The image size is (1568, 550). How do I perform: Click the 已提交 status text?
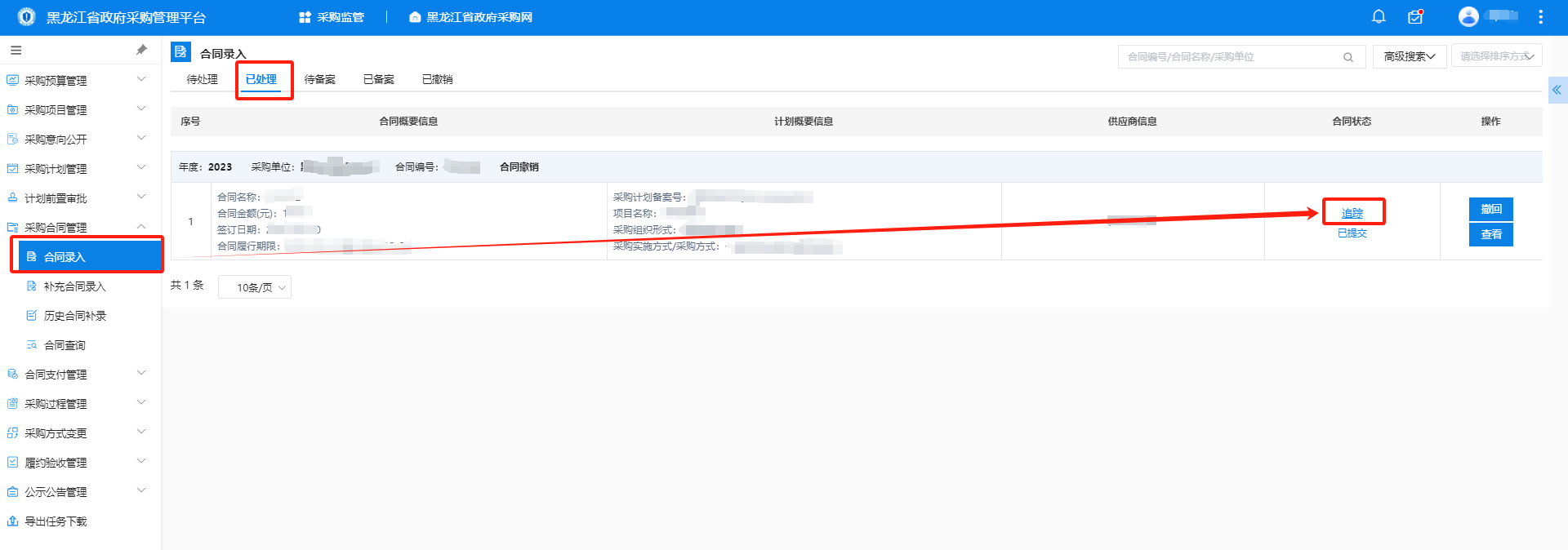(x=1352, y=233)
